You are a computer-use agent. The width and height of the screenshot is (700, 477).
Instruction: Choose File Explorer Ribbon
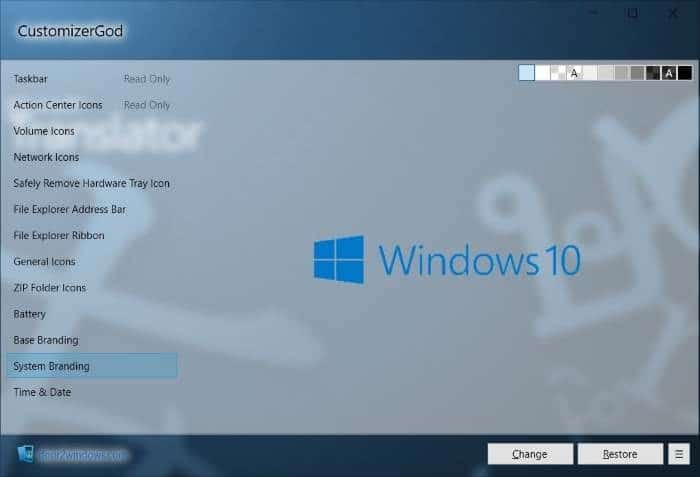click(92, 235)
